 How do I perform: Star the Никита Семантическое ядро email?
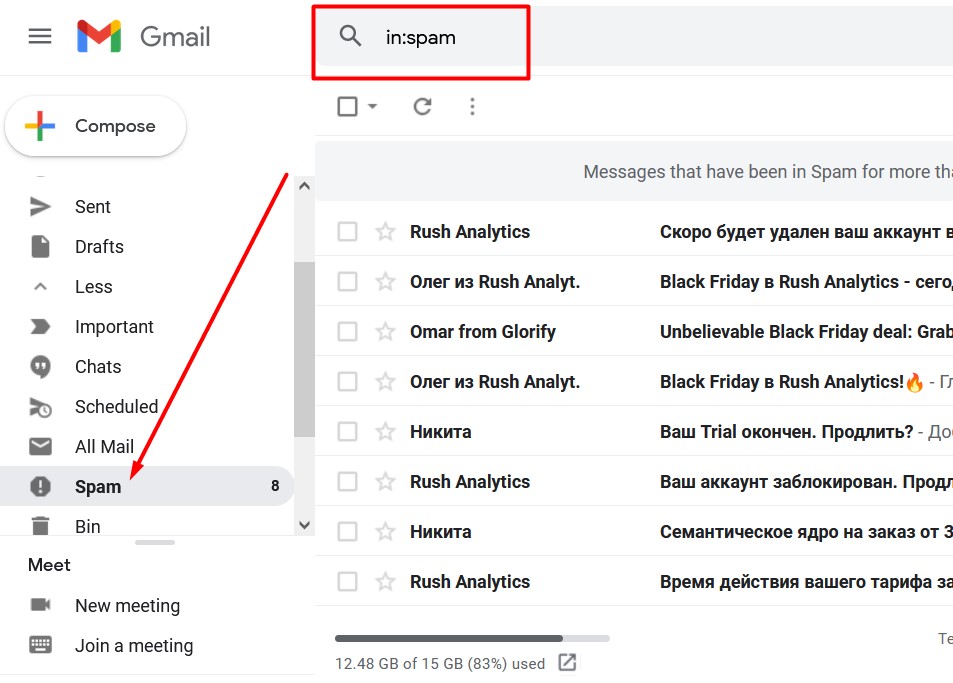[x=385, y=532]
